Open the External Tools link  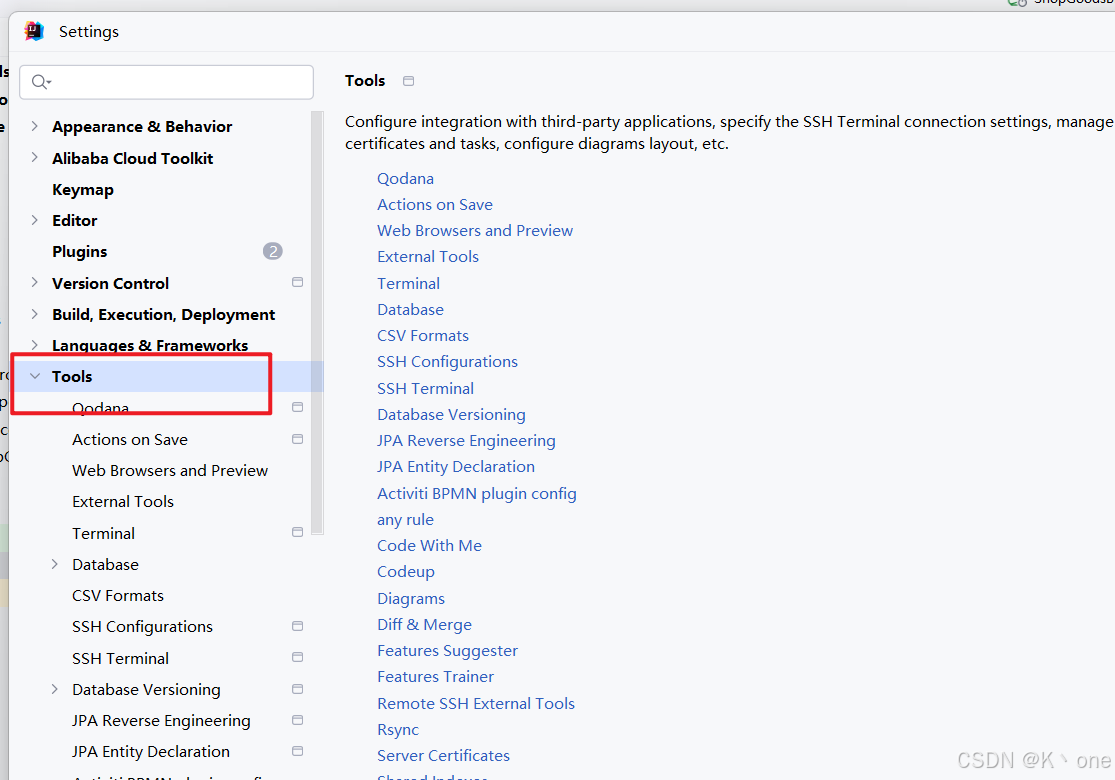[x=427, y=257]
